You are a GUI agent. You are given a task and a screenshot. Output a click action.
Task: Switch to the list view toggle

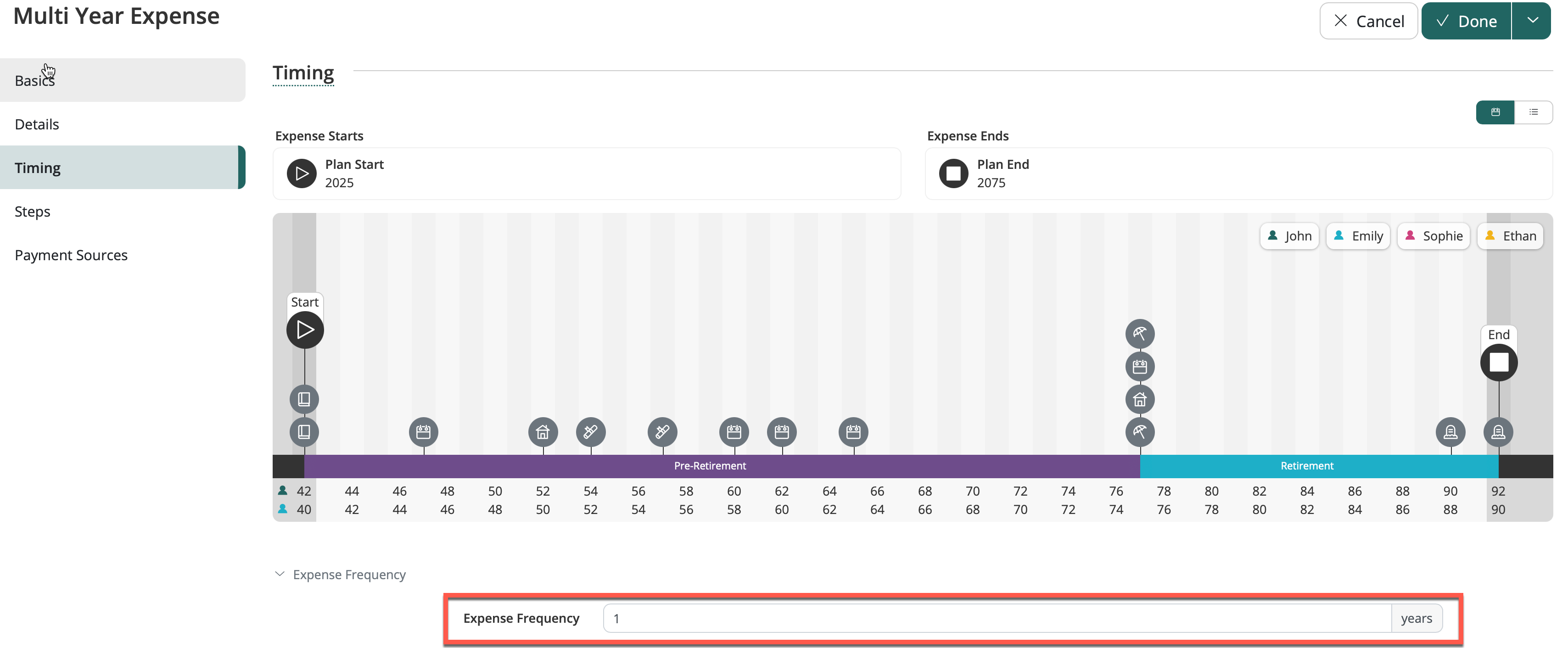pyautogui.click(x=1533, y=112)
